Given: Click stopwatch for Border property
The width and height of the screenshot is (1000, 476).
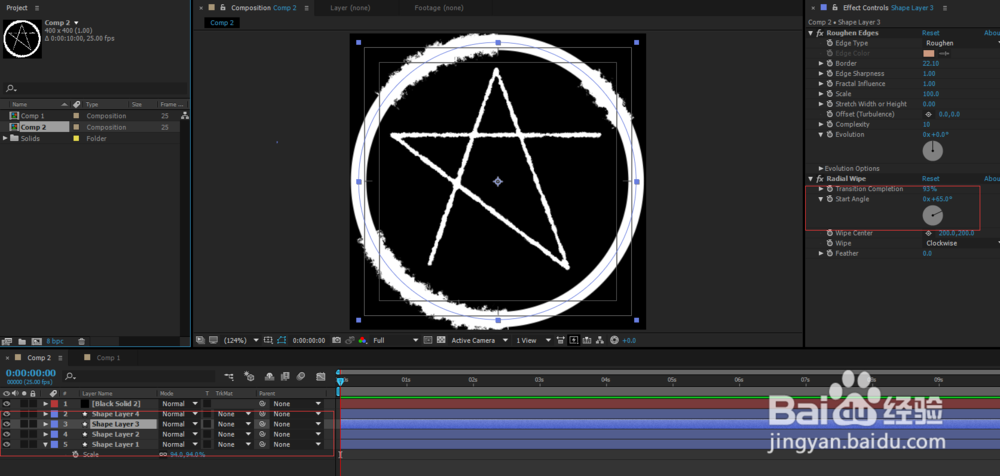Looking at the screenshot, I should pos(830,64).
